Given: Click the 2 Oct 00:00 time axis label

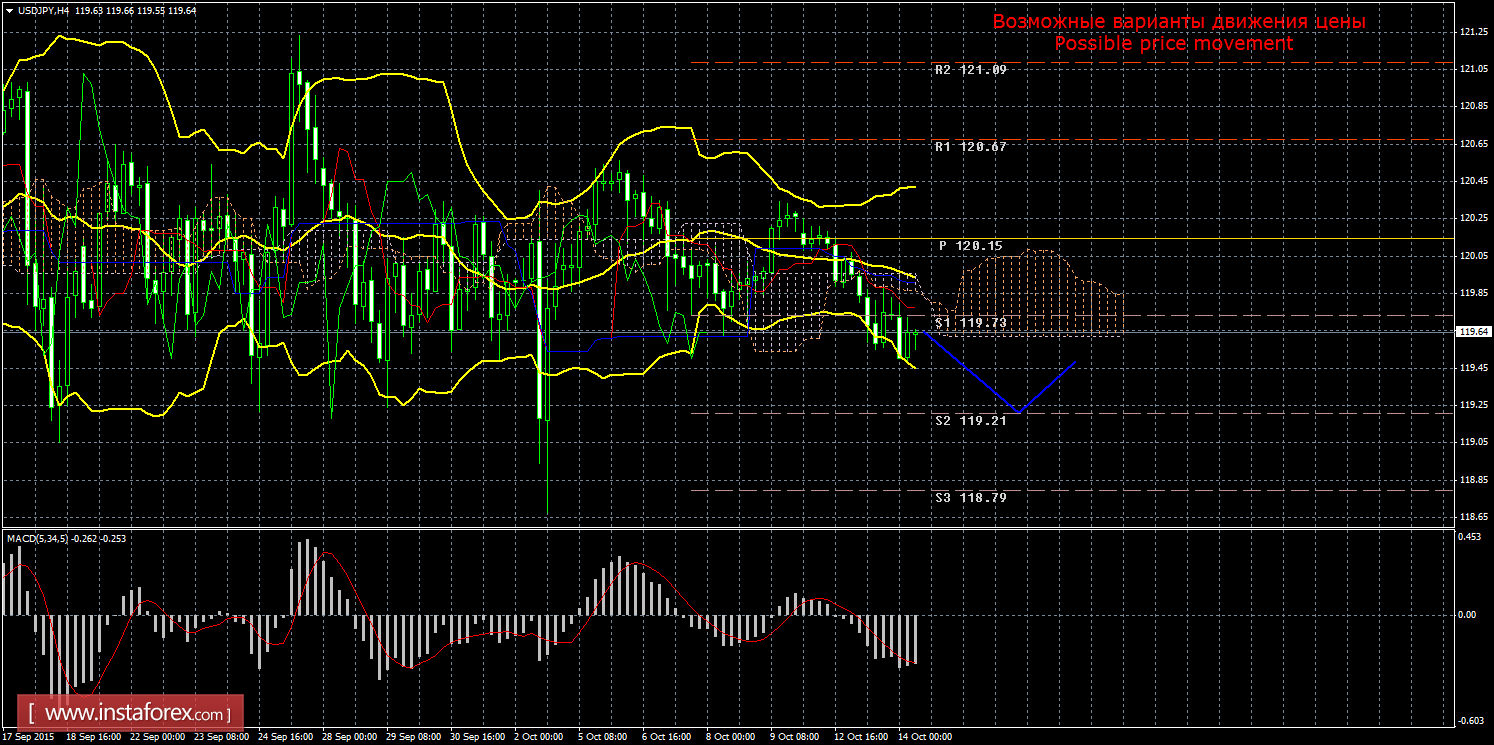Looking at the screenshot, I should click(540, 737).
